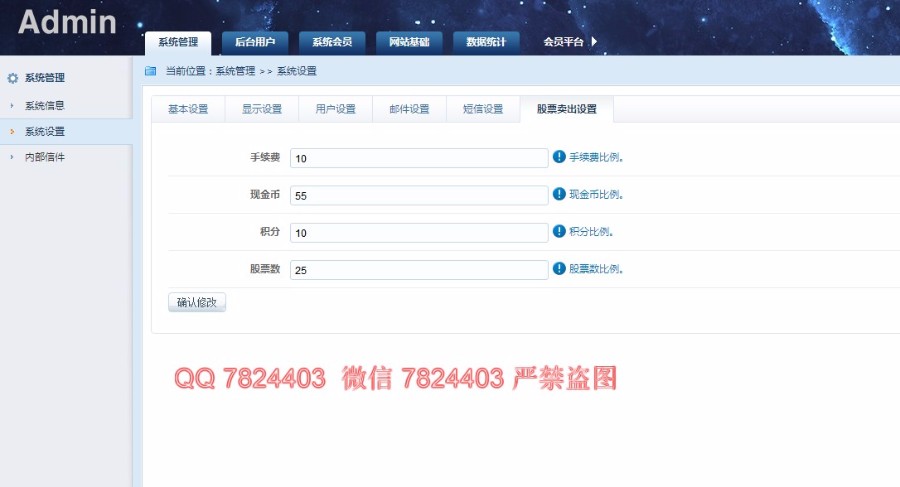900x487 pixels.
Task: Click the info icon next to 手续费比例
Action: click(559, 157)
